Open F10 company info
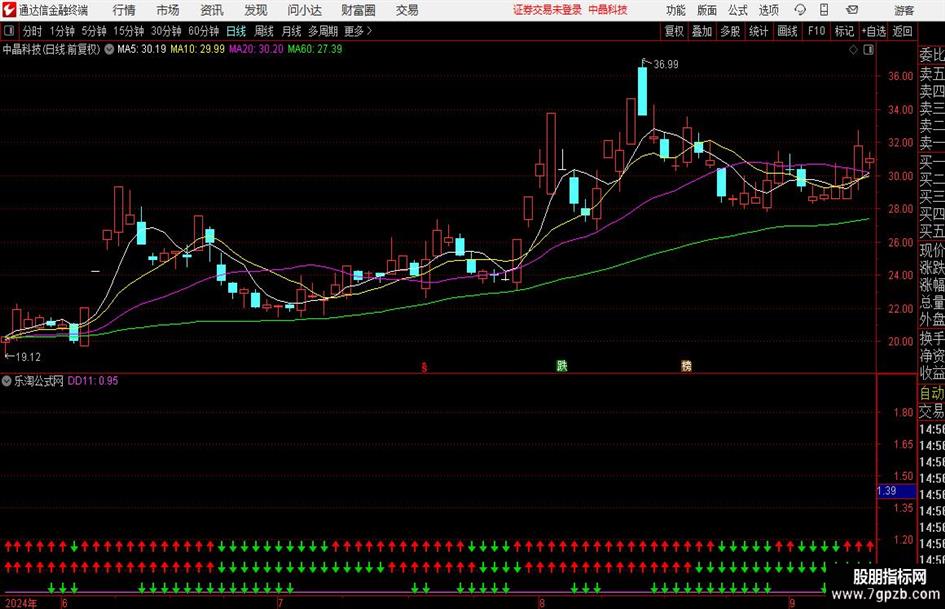This screenshot has width=945, height=609. 816,31
